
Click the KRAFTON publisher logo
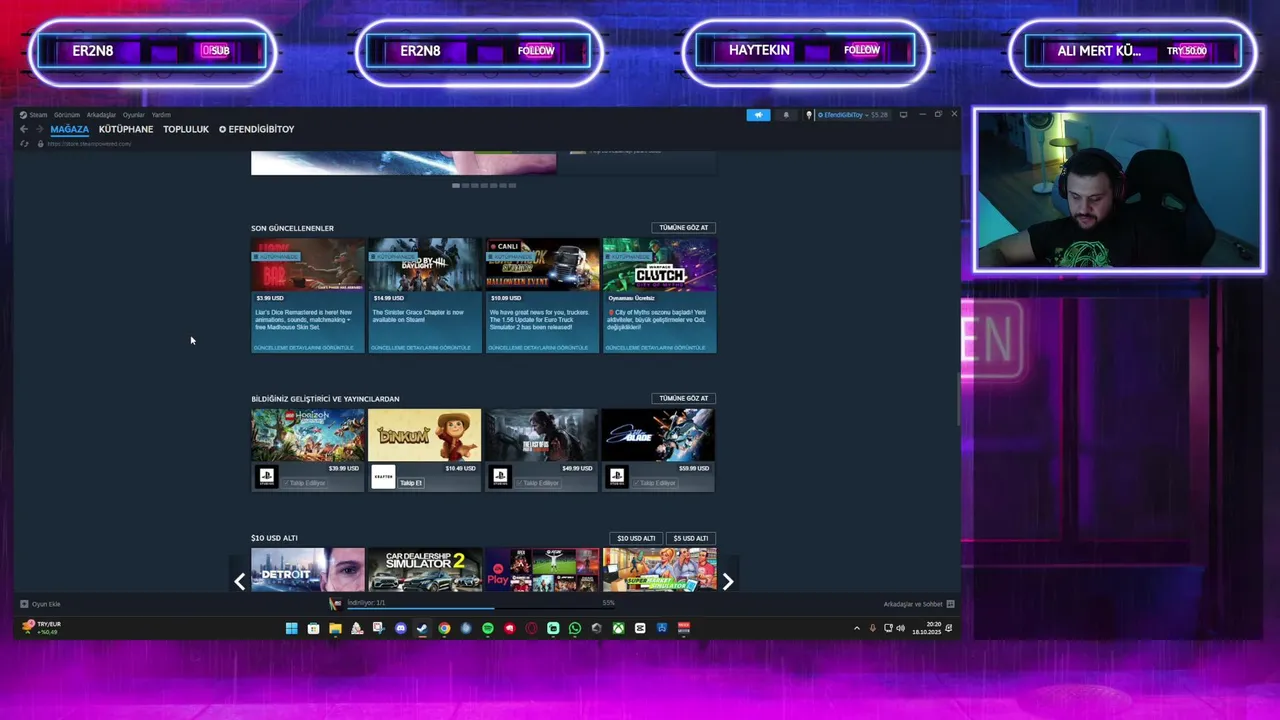click(383, 477)
